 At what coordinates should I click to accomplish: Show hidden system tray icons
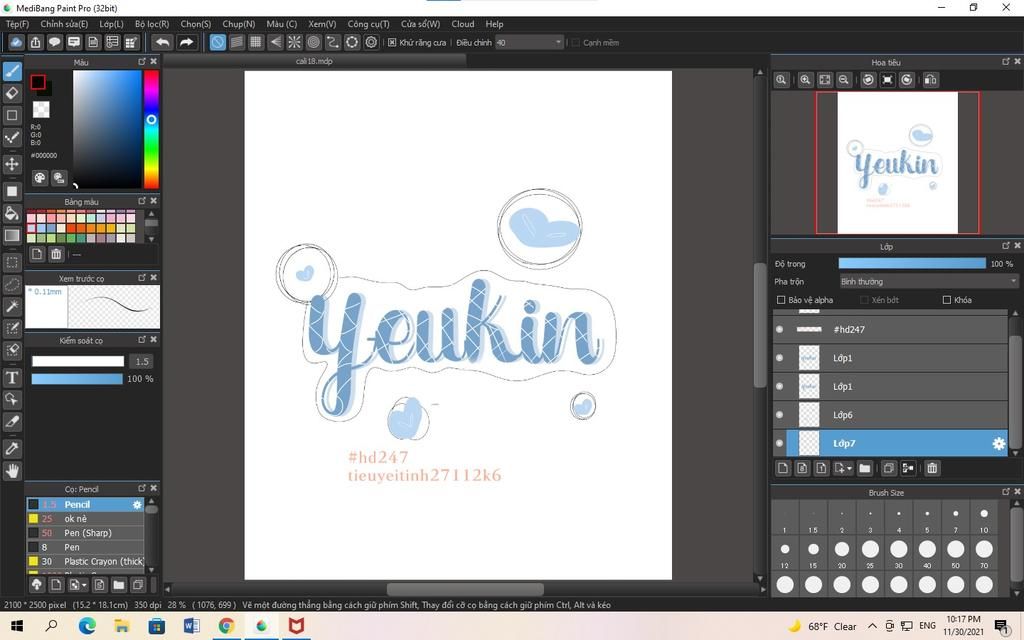[872, 626]
